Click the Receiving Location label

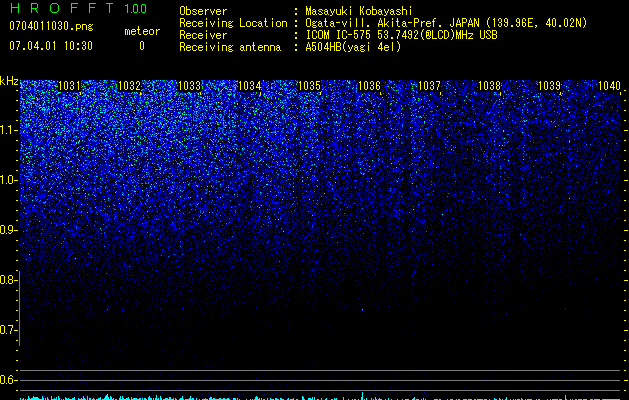233,23
